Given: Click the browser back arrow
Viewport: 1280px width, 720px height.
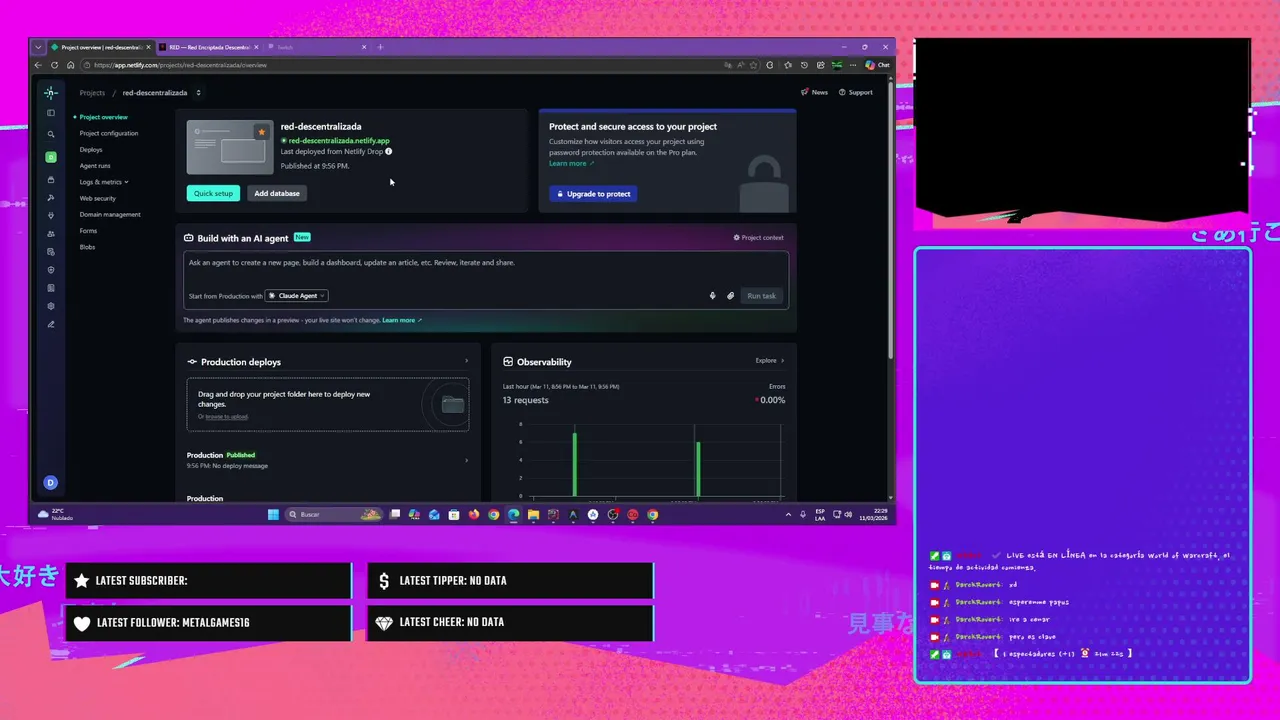Looking at the screenshot, I should 39,65.
